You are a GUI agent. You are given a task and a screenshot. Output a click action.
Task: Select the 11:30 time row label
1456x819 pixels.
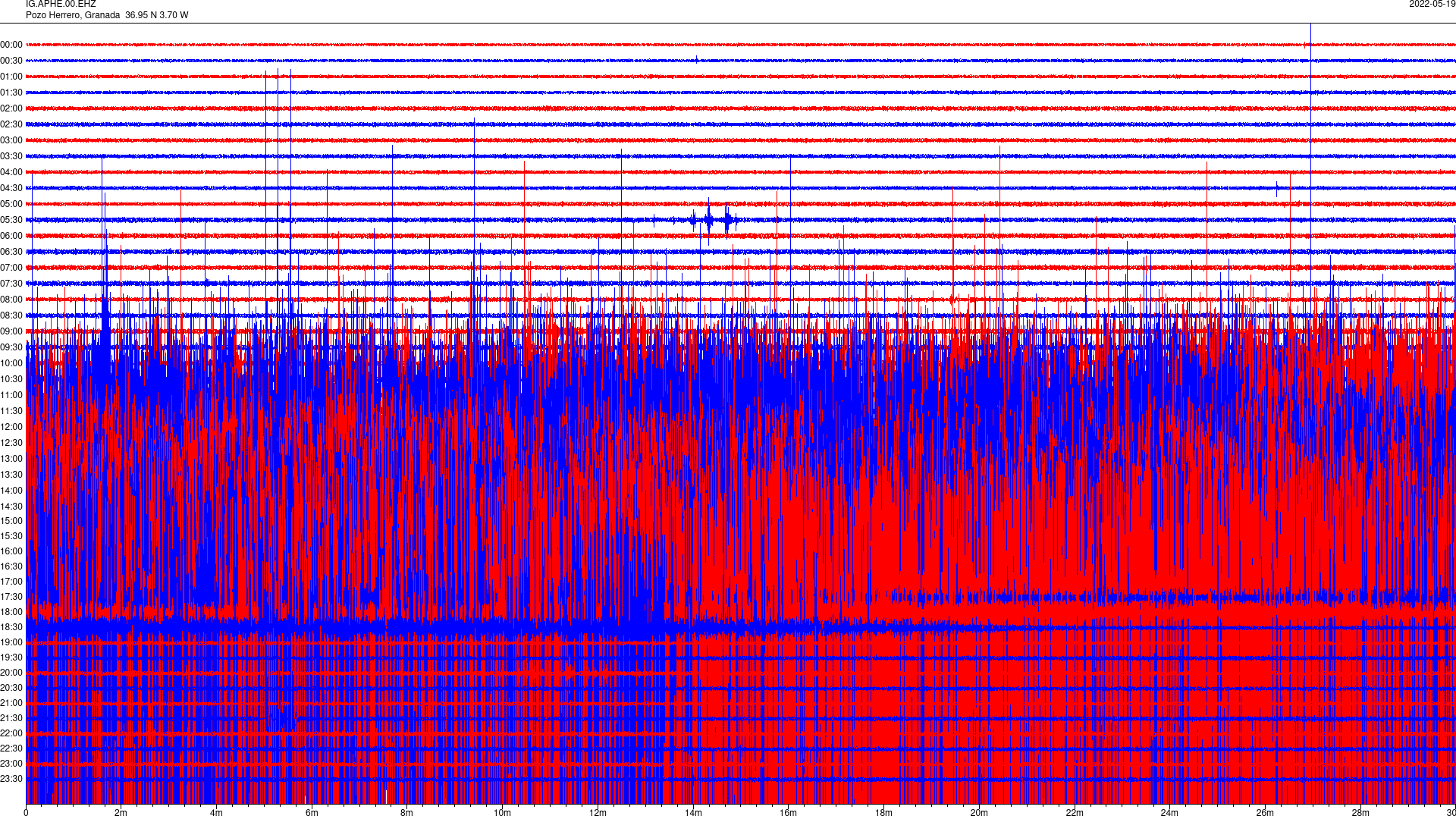point(11,411)
